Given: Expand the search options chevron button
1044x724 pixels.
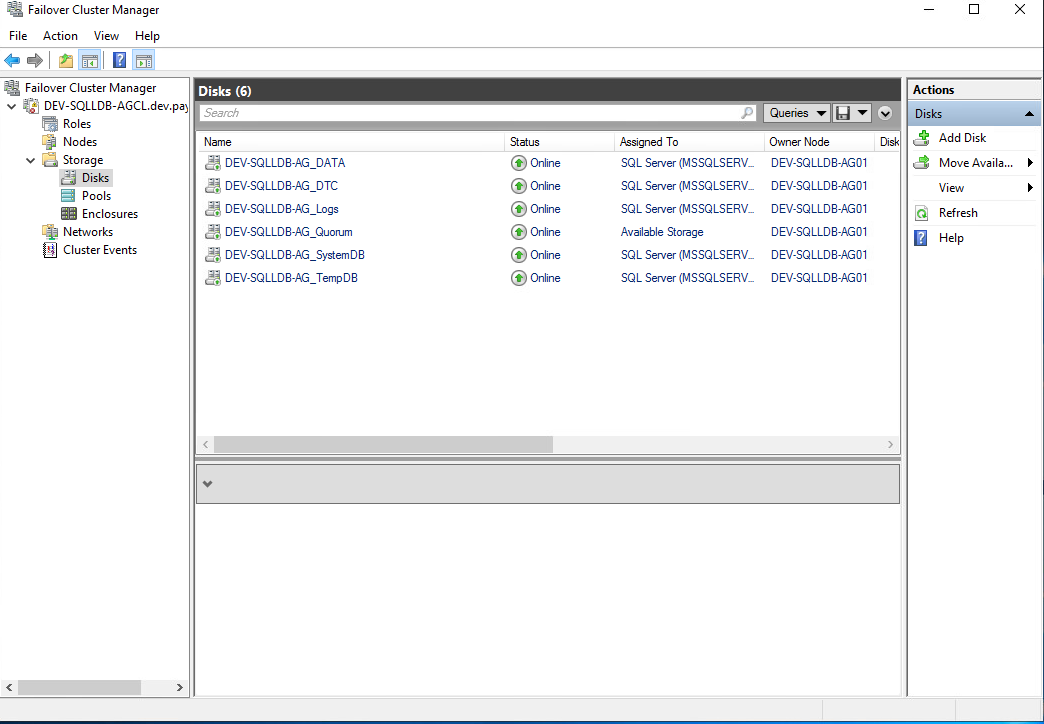Looking at the screenshot, I should 885,113.
